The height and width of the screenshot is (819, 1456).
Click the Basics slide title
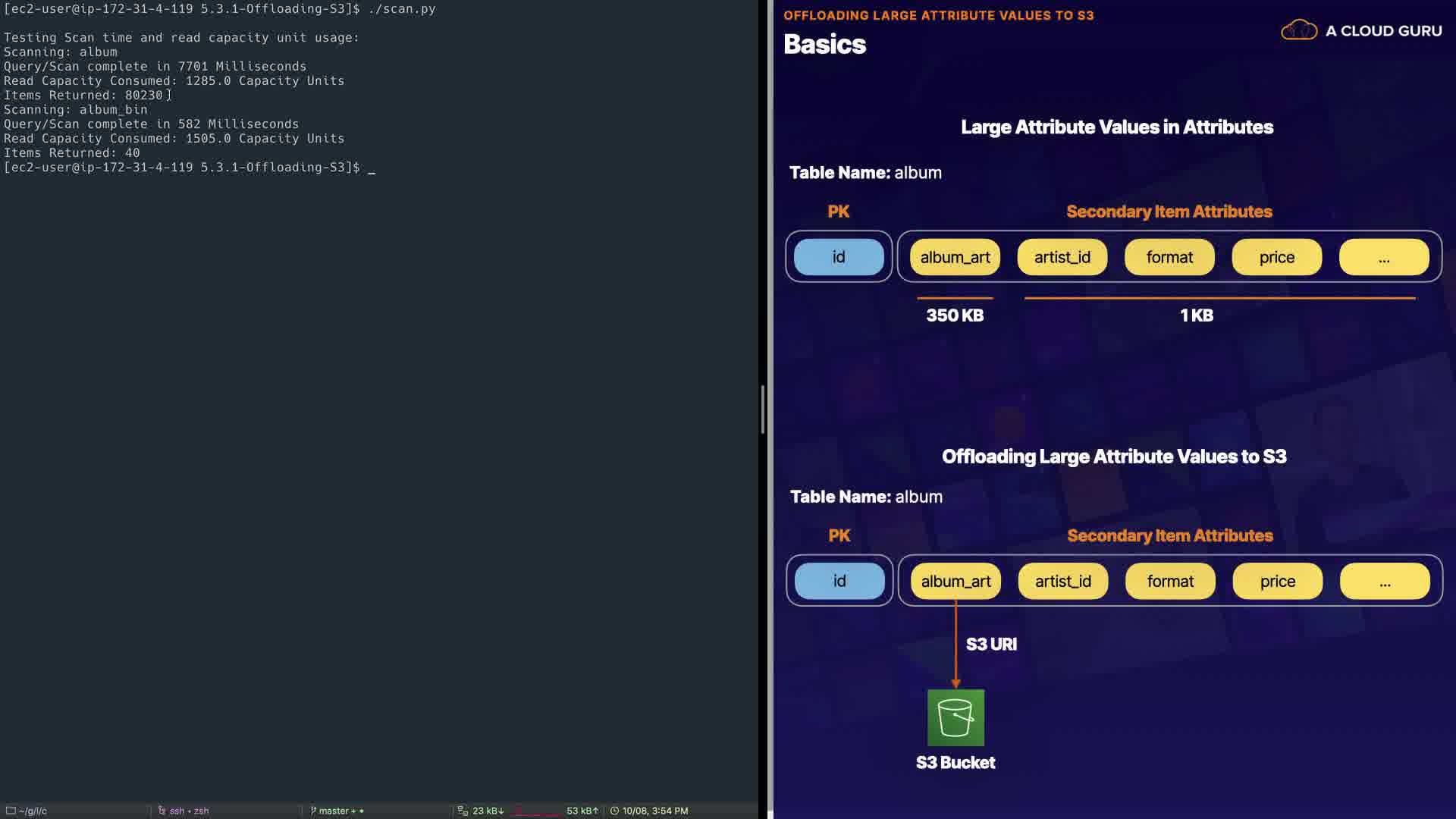coord(824,44)
